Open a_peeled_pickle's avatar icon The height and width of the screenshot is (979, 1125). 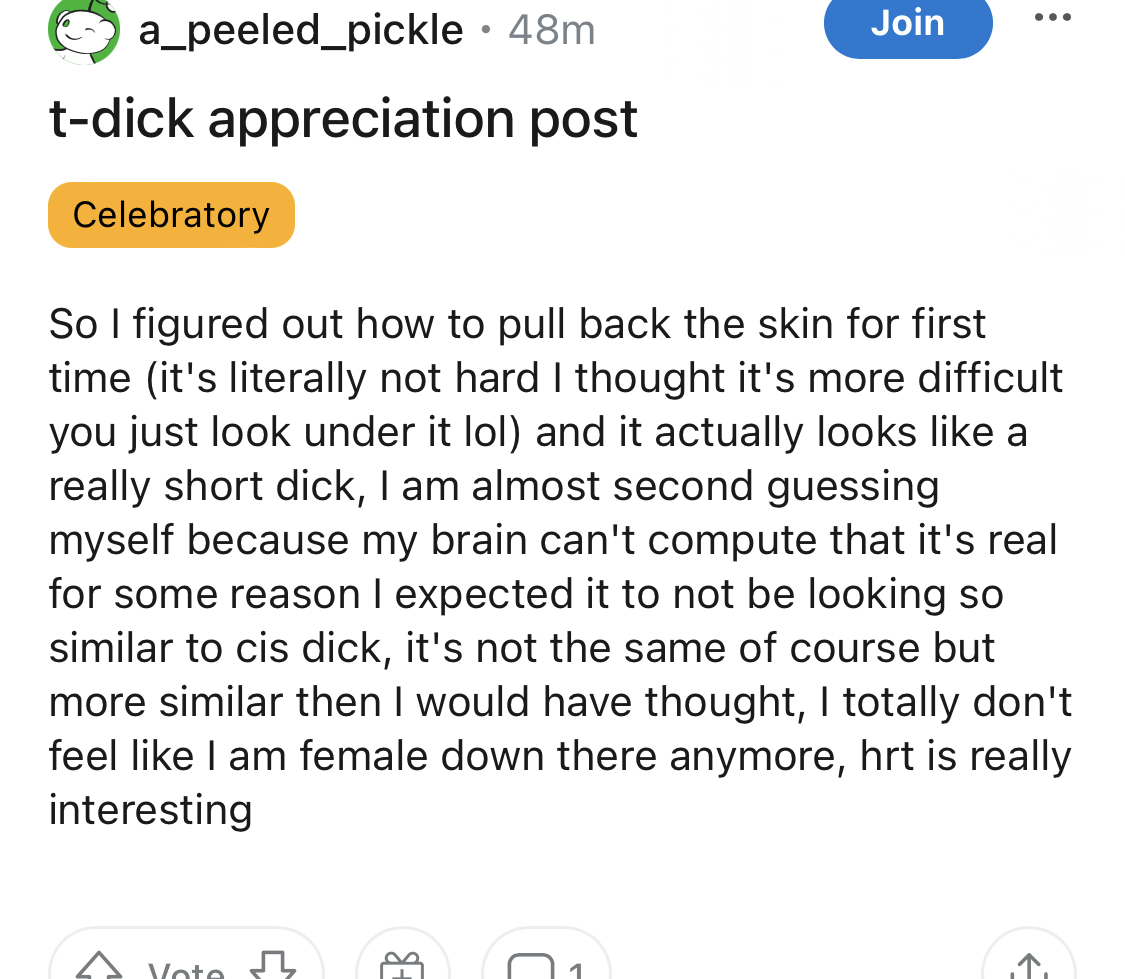coord(84,30)
